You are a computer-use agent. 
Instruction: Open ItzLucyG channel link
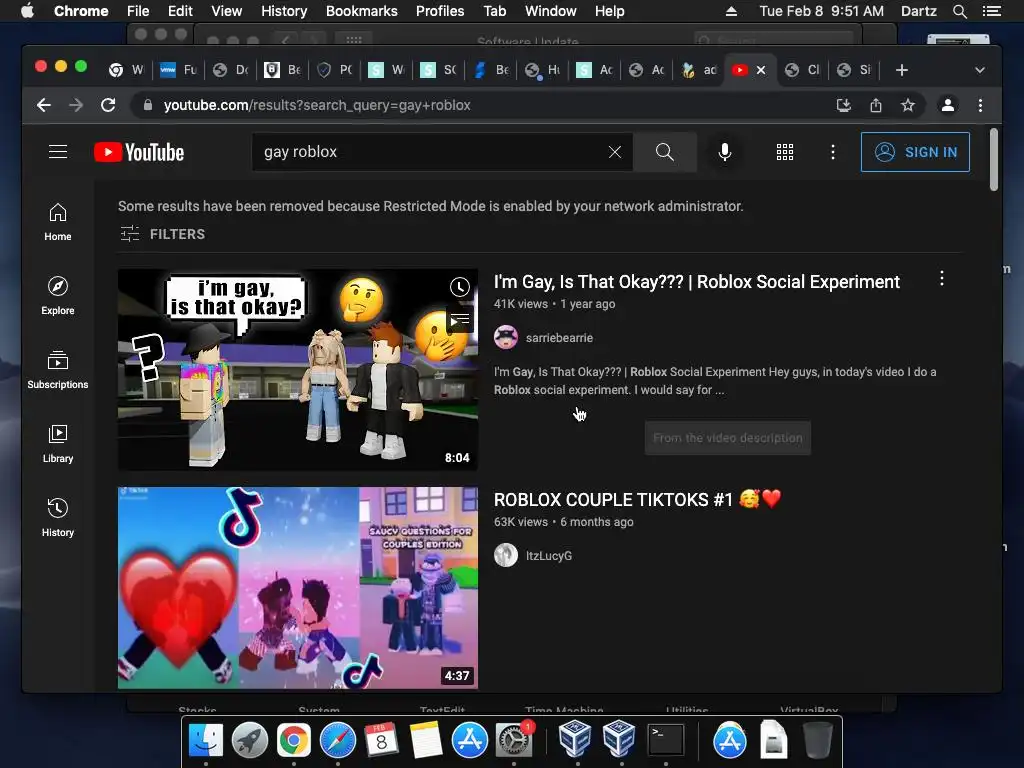click(x=549, y=556)
